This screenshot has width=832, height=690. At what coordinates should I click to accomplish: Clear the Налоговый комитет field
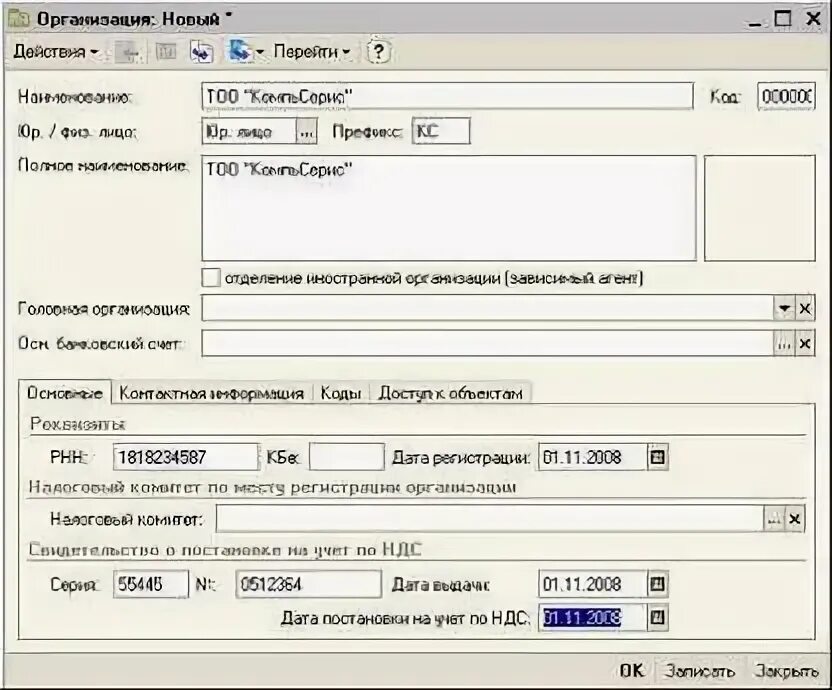(795, 519)
